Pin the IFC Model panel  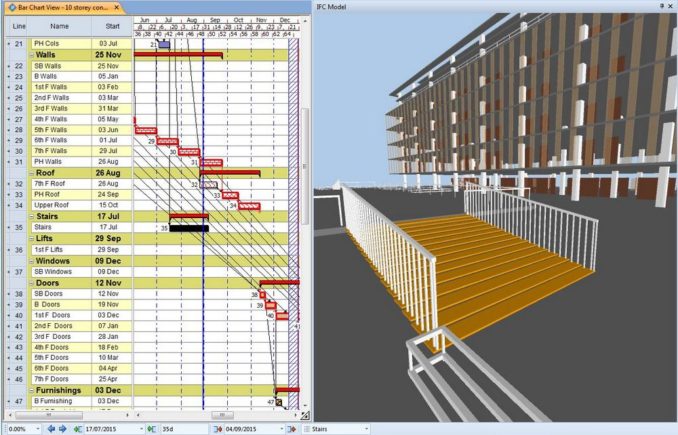tap(661, 6)
